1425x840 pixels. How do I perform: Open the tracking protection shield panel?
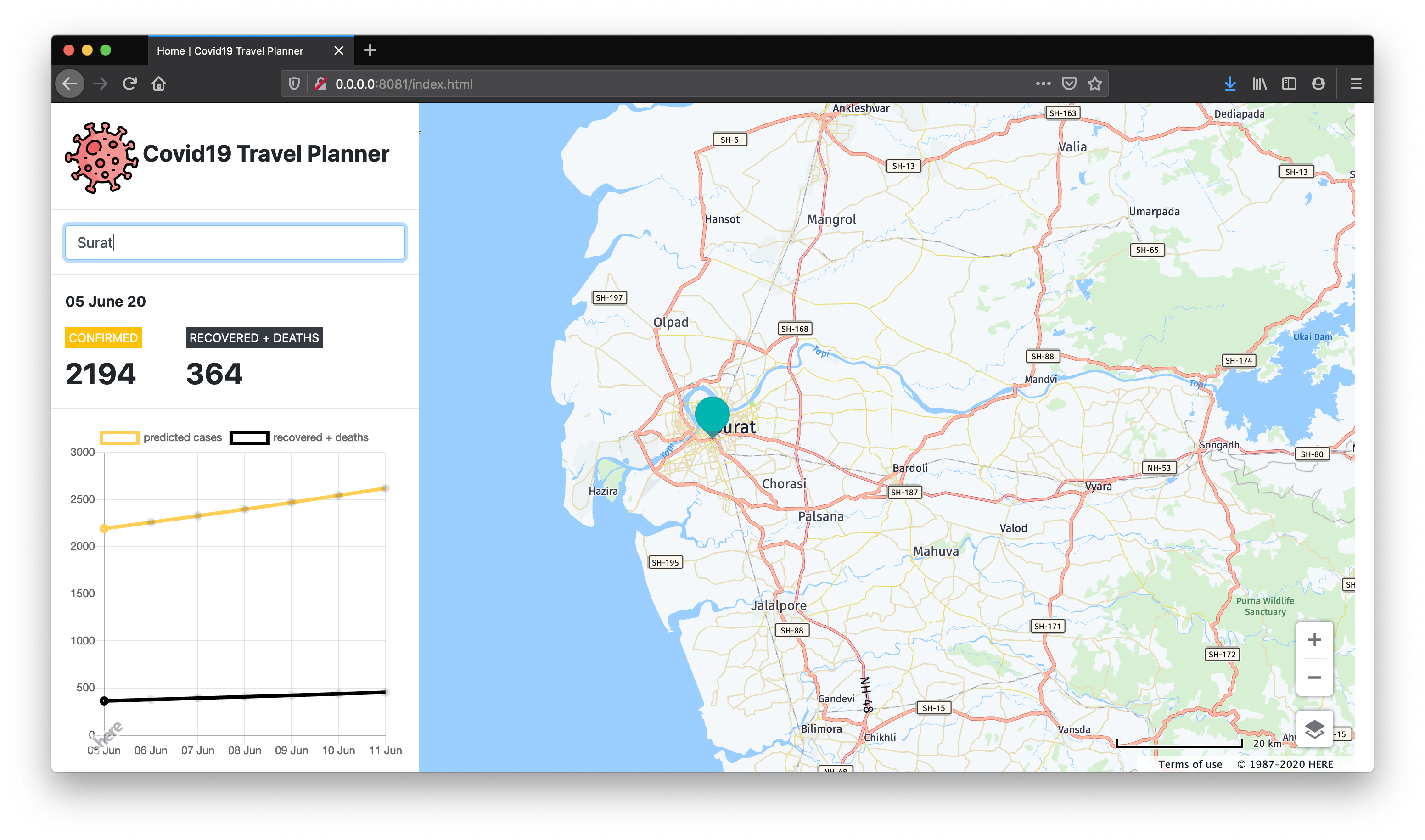coord(294,84)
